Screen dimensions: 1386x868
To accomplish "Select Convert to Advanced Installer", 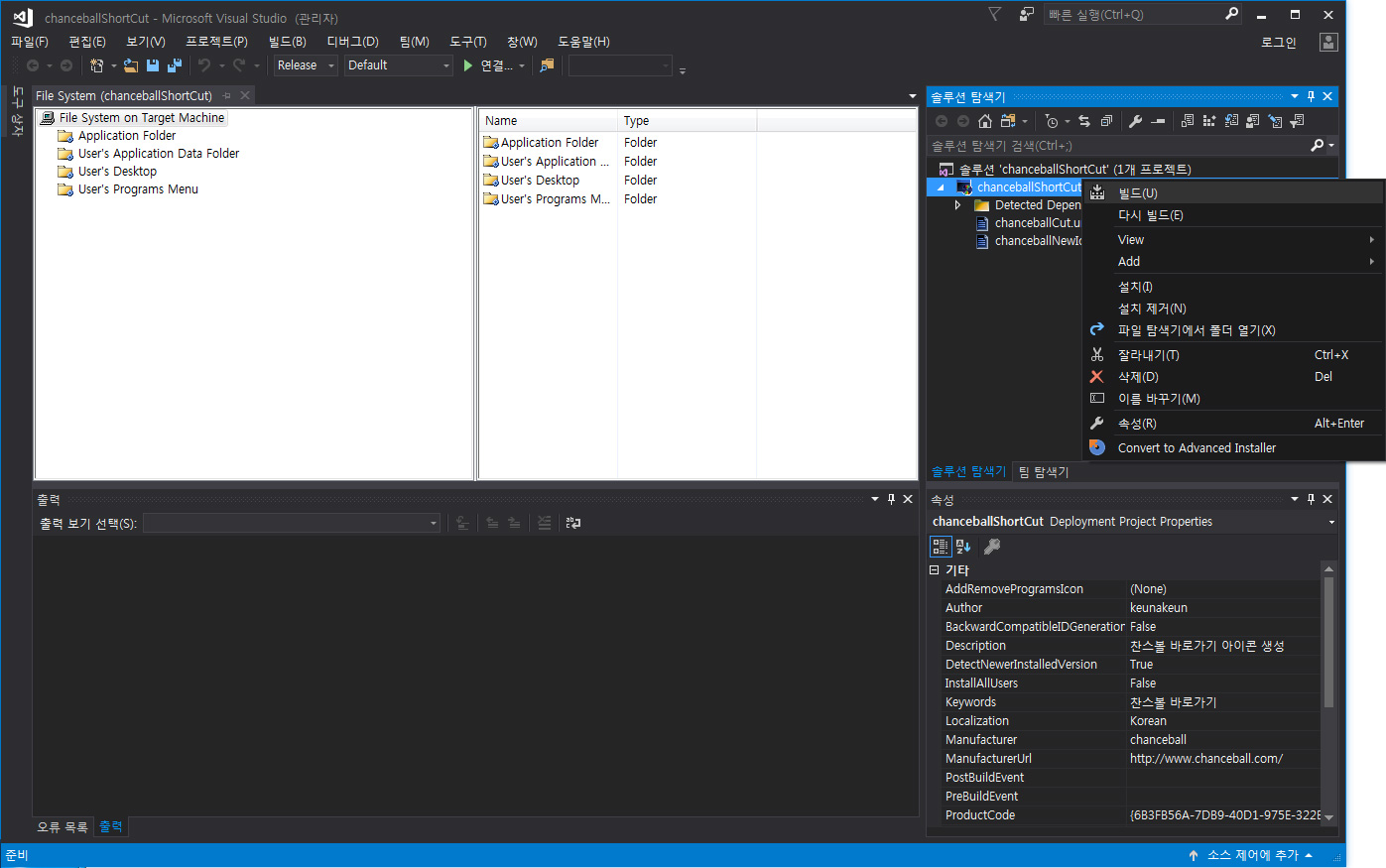I will (1234, 448).
